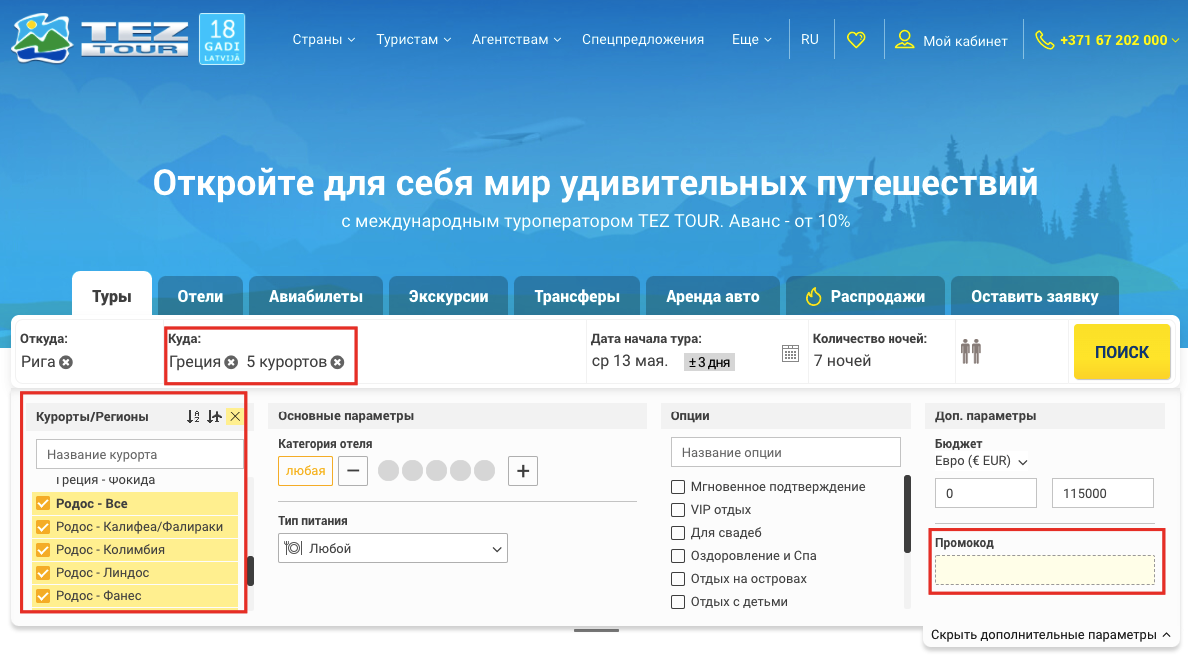Select the Отдых с детьми checkbox
The image size is (1188, 655).
(678, 602)
